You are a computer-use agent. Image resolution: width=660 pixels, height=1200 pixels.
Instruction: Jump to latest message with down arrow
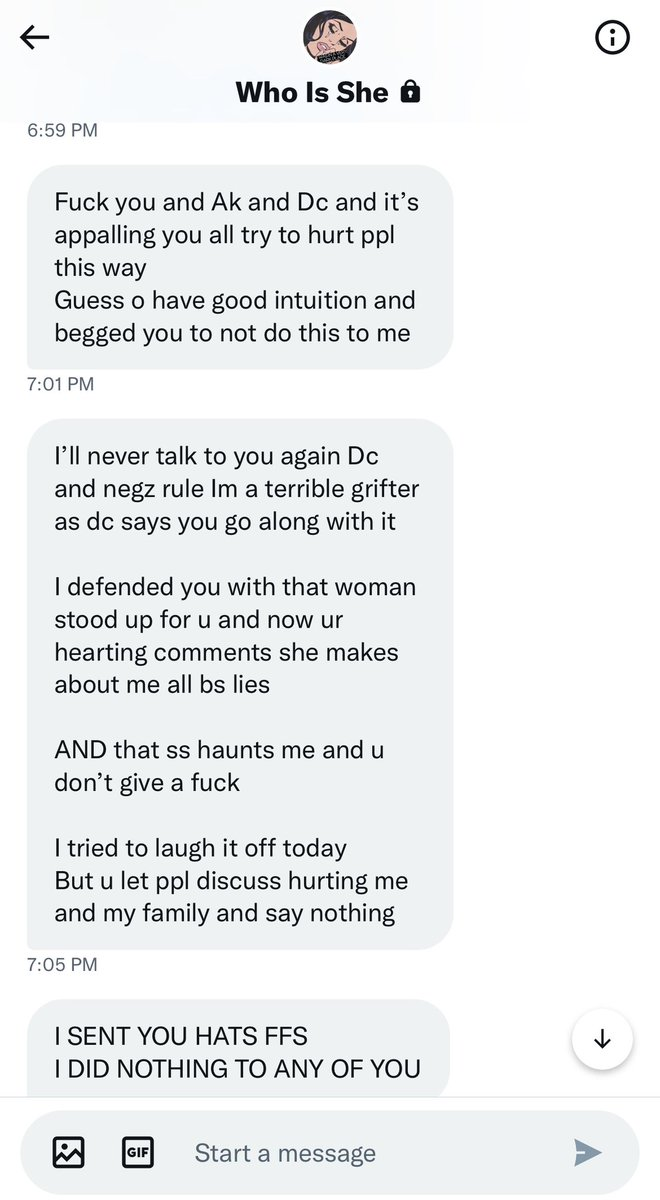click(x=602, y=1039)
